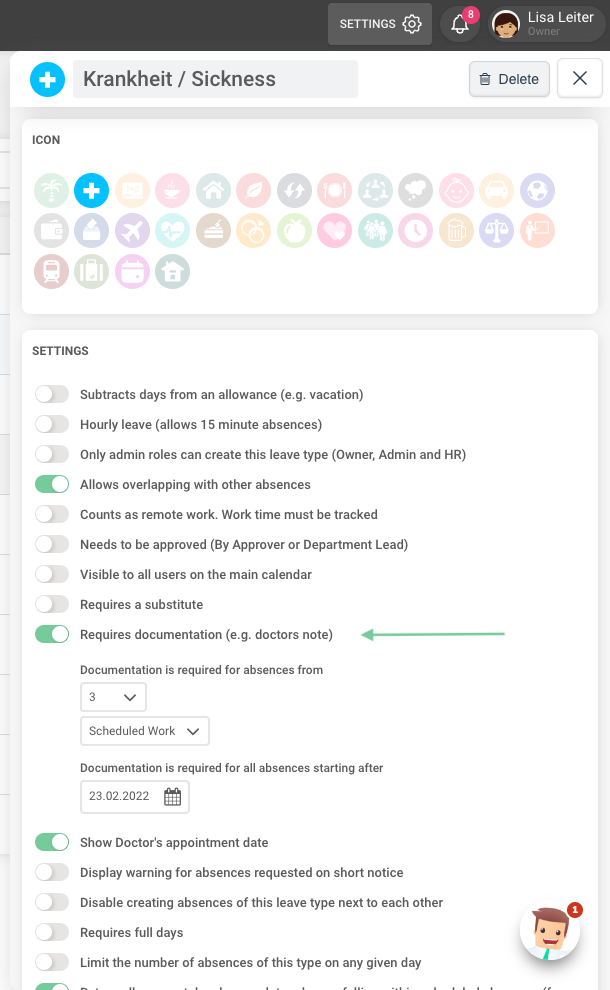Choose the clock icon from the icon grid
This screenshot has height=990, width=610.
tap(415, 230)
